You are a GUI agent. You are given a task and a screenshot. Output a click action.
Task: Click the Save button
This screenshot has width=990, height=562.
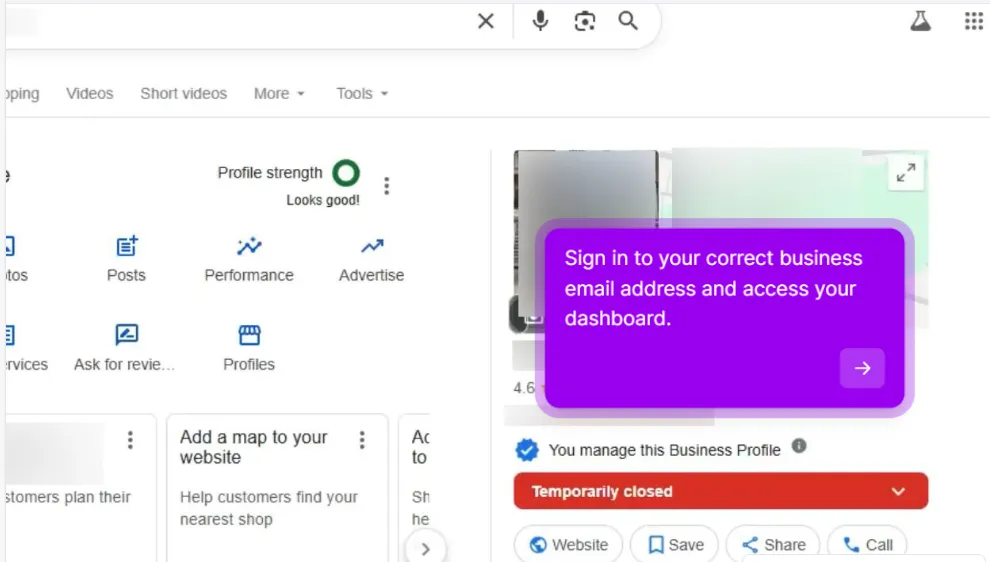pos(674,544)
